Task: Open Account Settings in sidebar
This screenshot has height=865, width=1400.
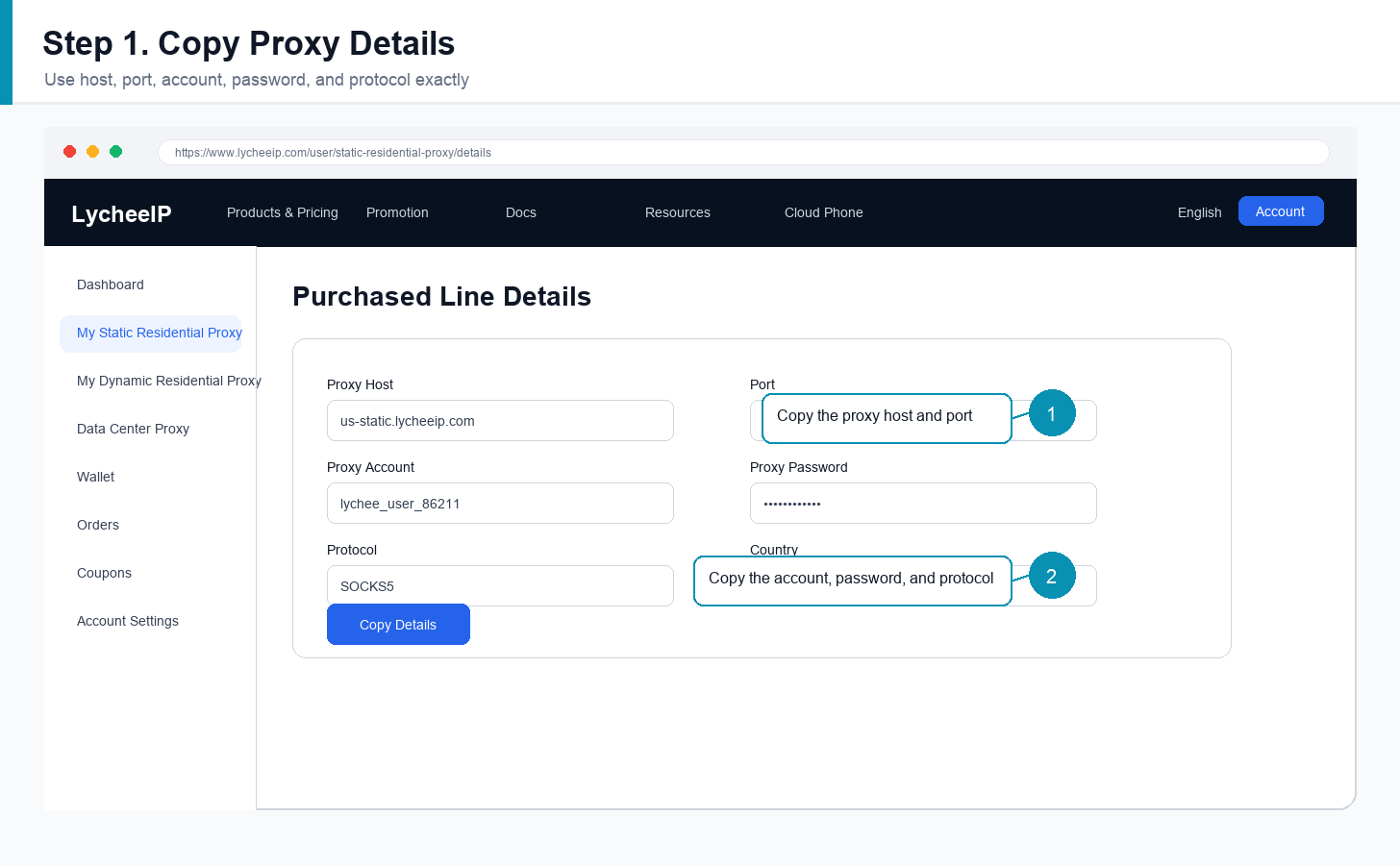Action: [x=128, y=621]
